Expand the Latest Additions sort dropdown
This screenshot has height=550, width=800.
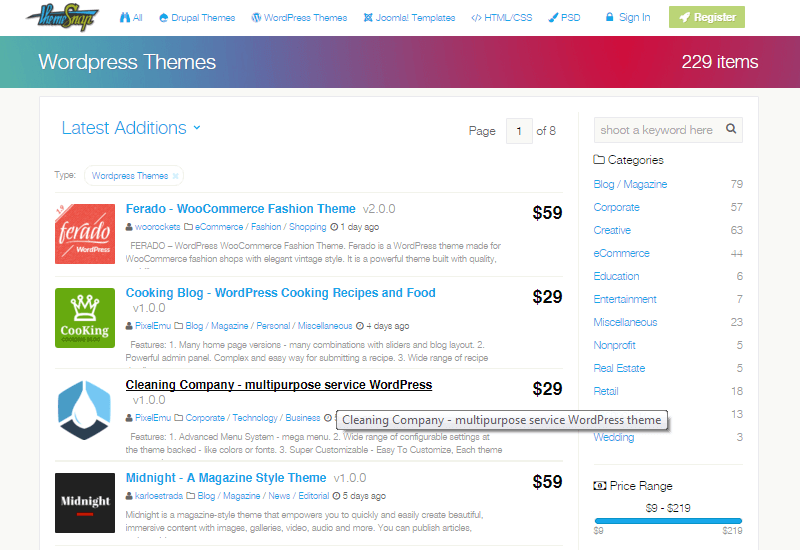click(131, 128)
